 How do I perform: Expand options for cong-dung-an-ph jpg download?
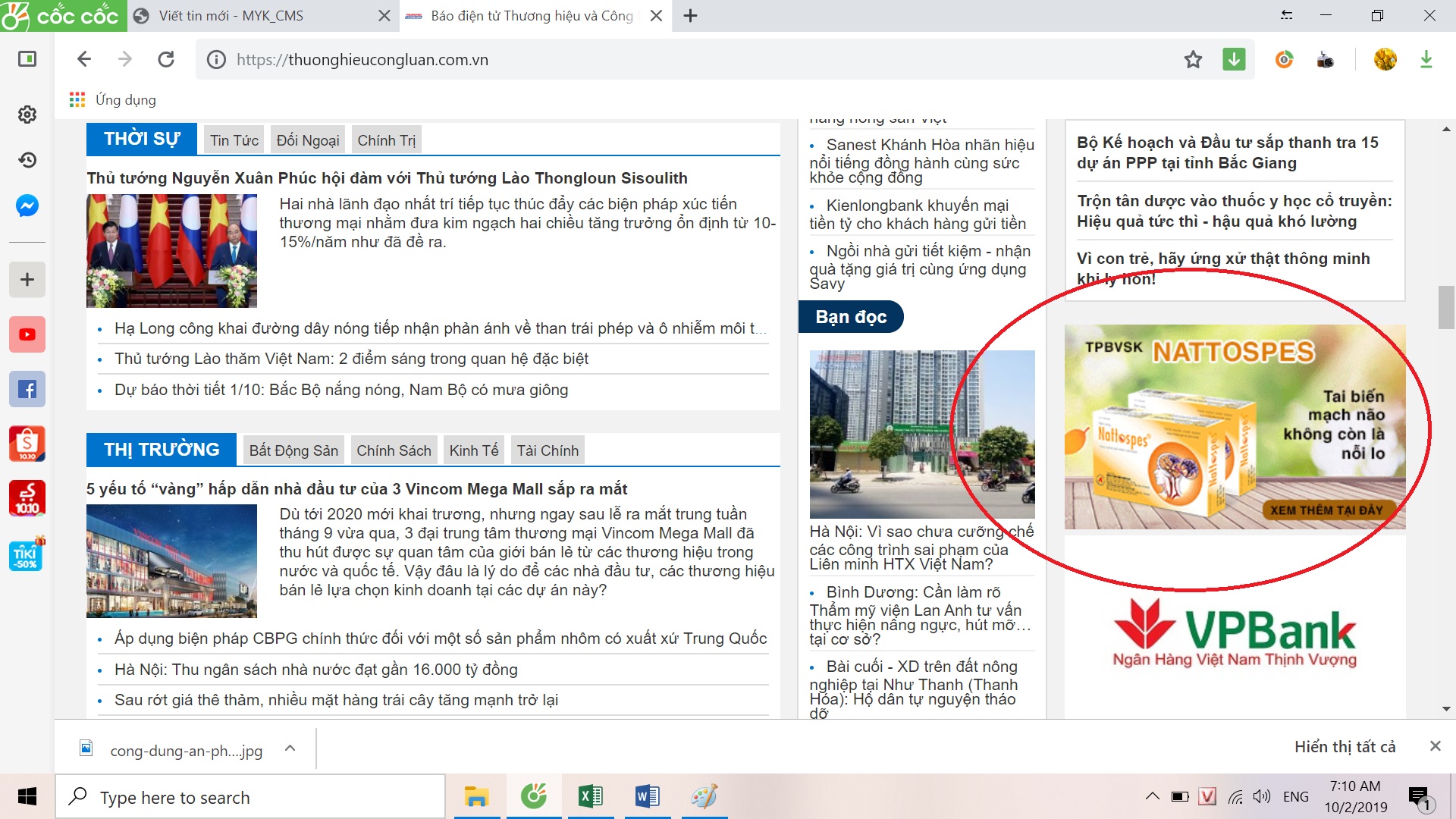point(290,748)
